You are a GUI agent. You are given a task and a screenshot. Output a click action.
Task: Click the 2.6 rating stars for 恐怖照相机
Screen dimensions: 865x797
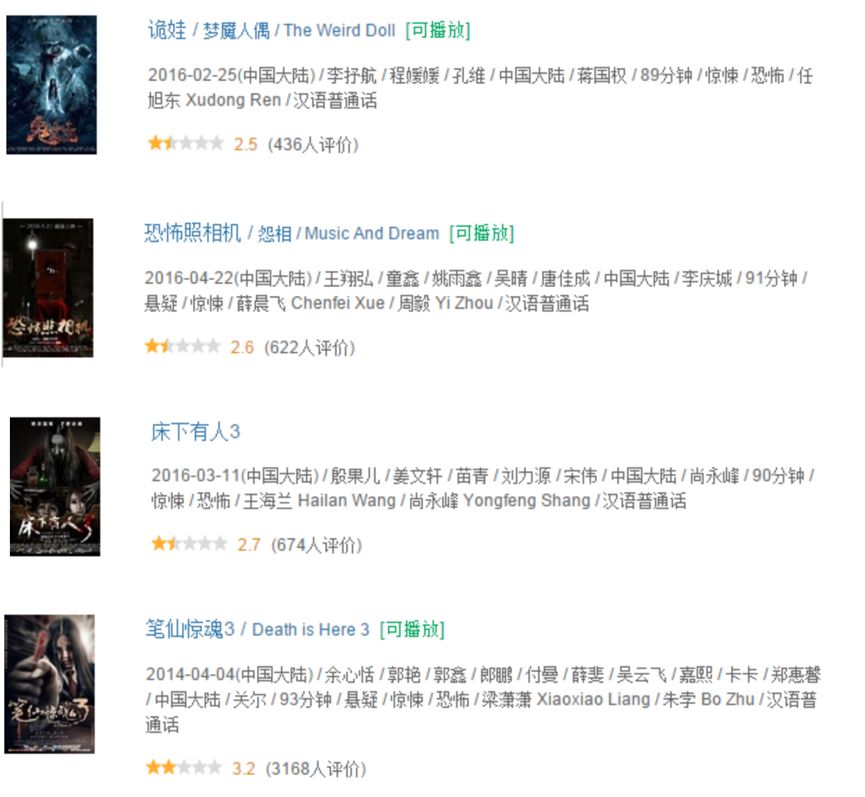pyautogui.click(x=182, y=346)
